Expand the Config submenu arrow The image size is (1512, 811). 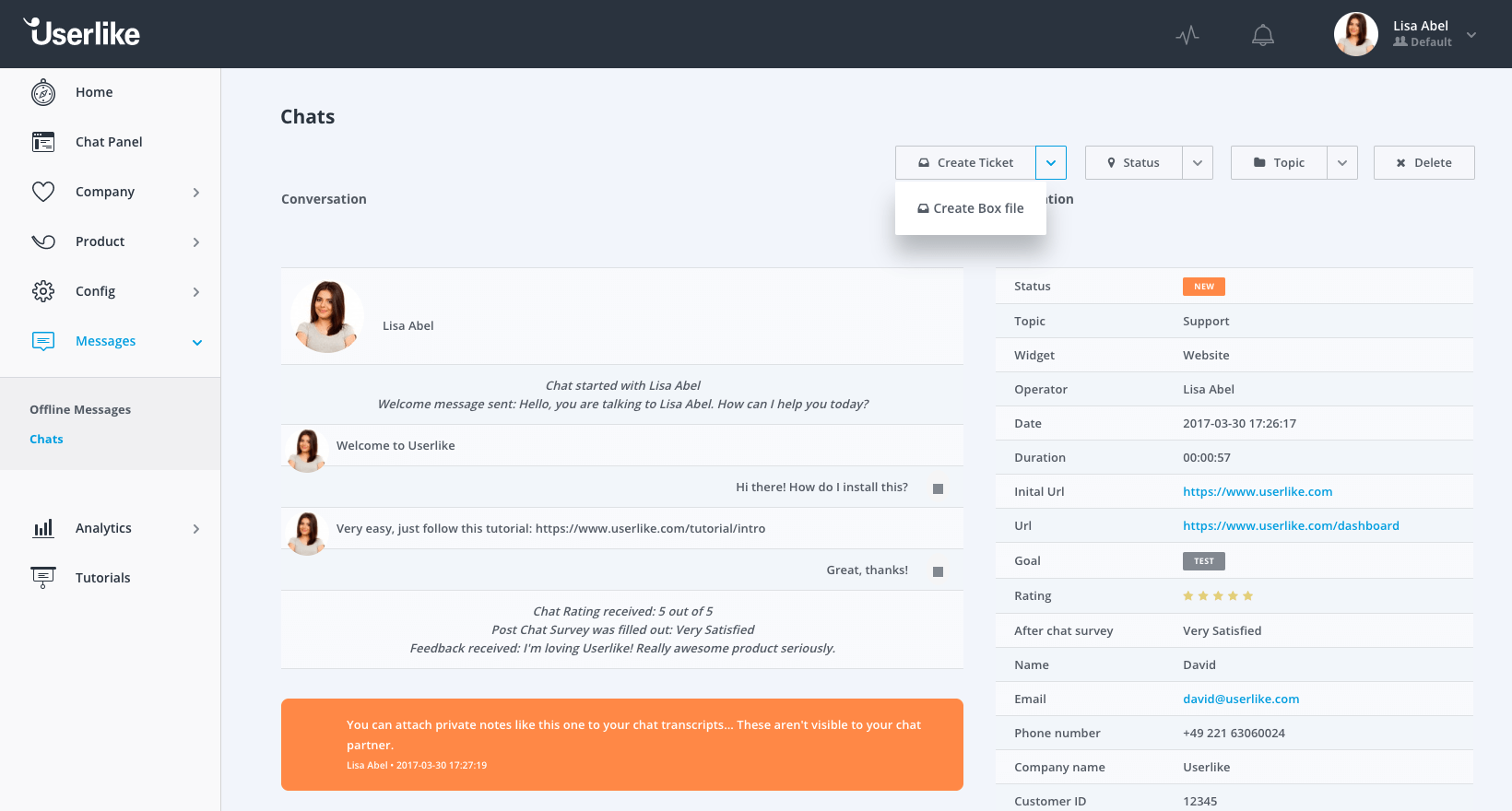[x=196, y=292]
